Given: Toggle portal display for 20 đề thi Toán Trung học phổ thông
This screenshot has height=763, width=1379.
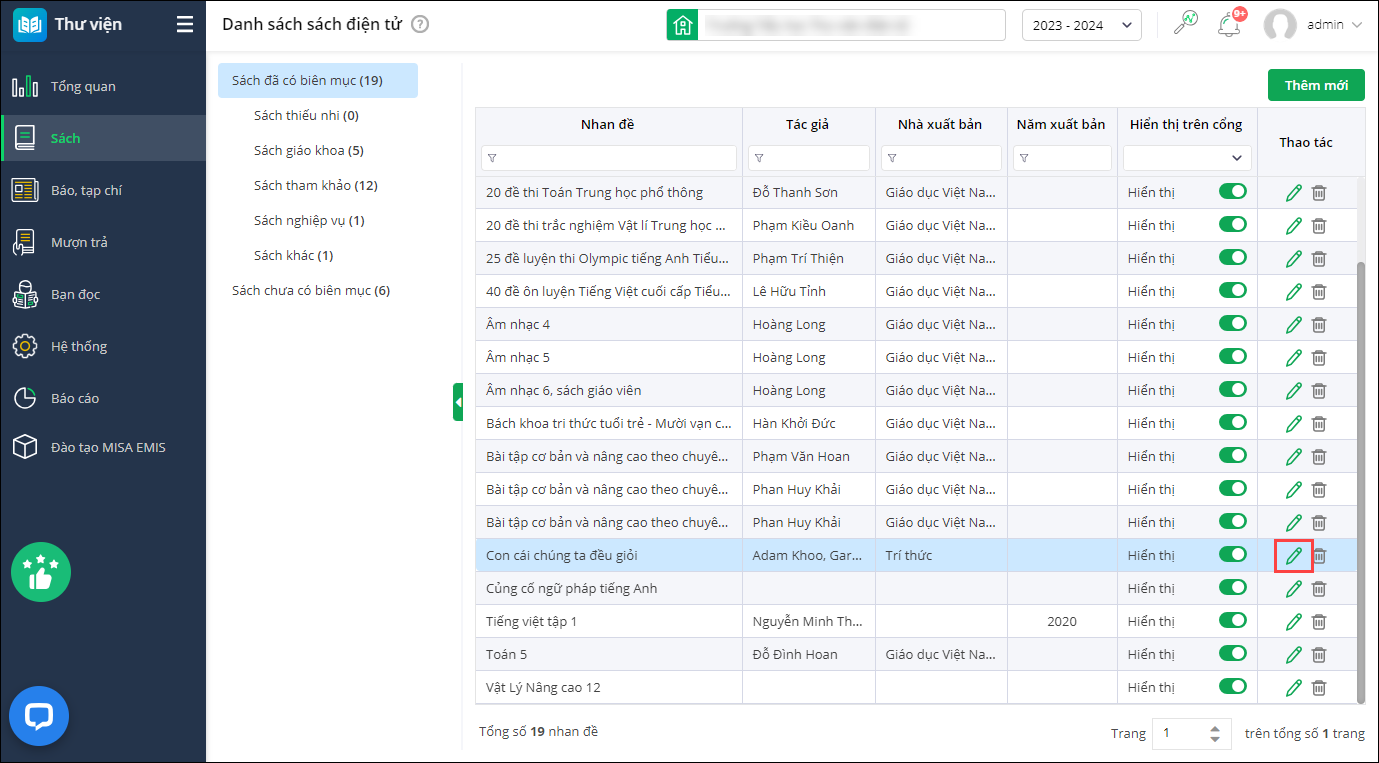Looking at the screenshot, I should pyautogui.click(x=1233, y=192).
